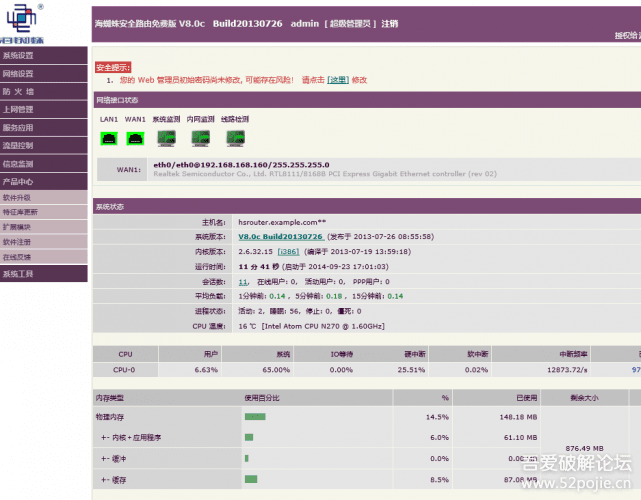Select 流量控制 in the sidebar
This screenshot has height=500, width=641.
18,146
